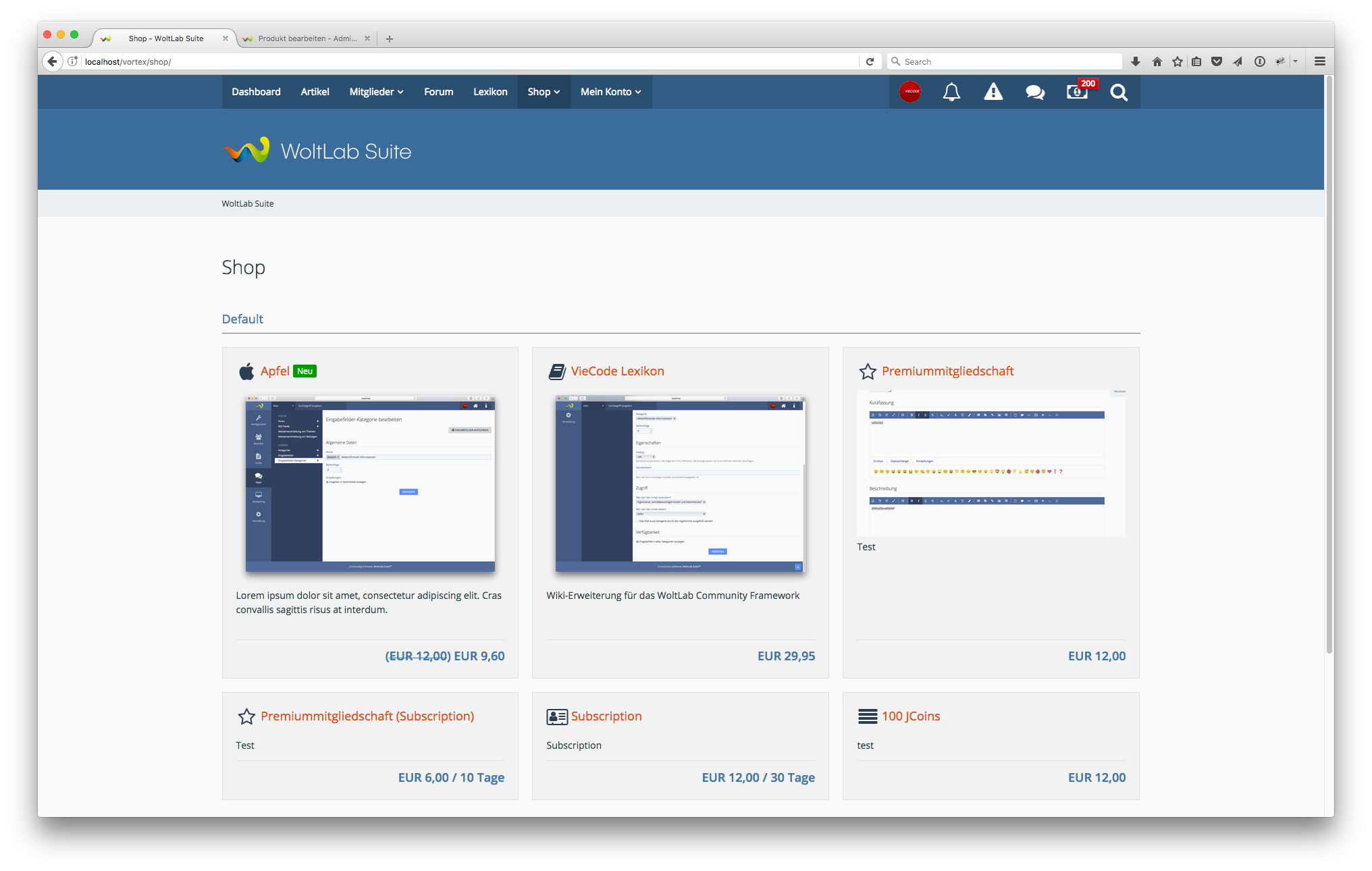The image size is (1372, 871).
Task: Expand the Mitglieder dropdown menu
Action: coord(376,92)
